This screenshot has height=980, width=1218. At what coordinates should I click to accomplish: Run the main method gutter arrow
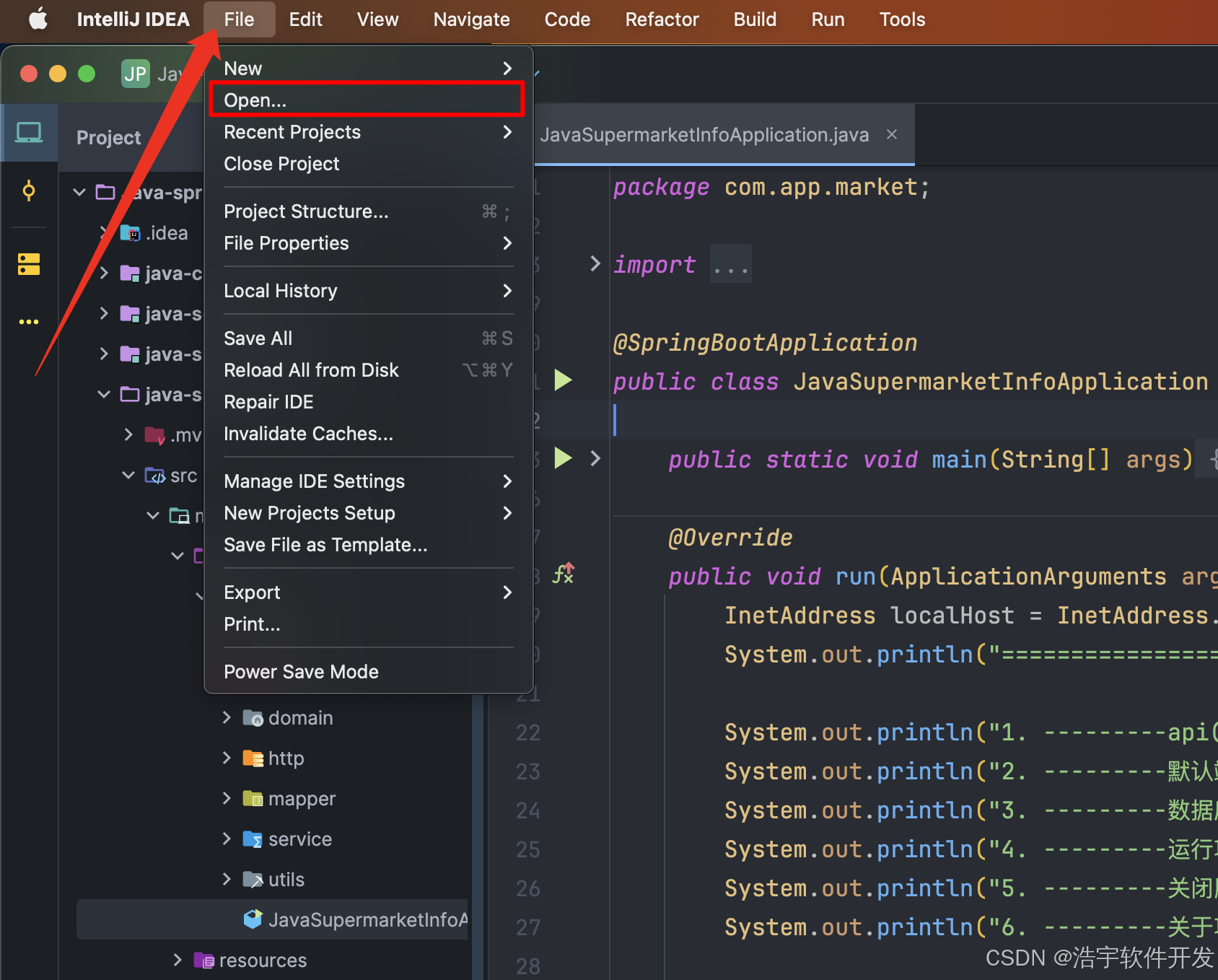point(563,458)
